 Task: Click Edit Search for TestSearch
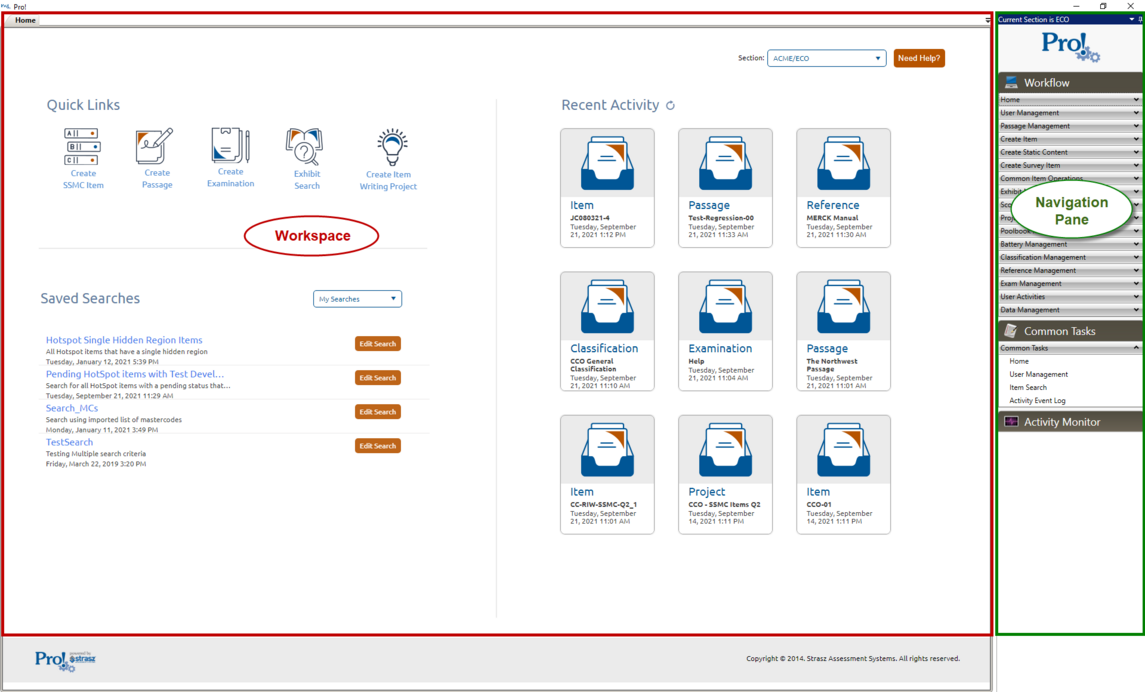[377, 446]
